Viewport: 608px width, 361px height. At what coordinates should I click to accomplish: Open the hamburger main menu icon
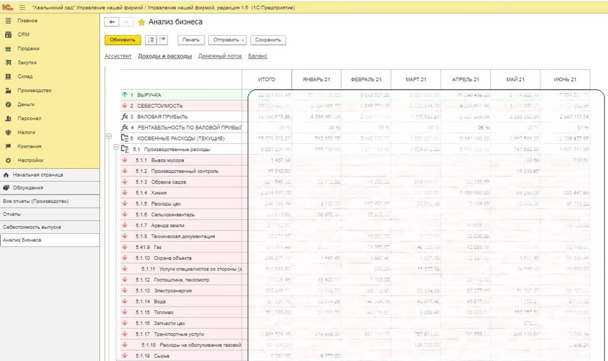pos(22,7)
